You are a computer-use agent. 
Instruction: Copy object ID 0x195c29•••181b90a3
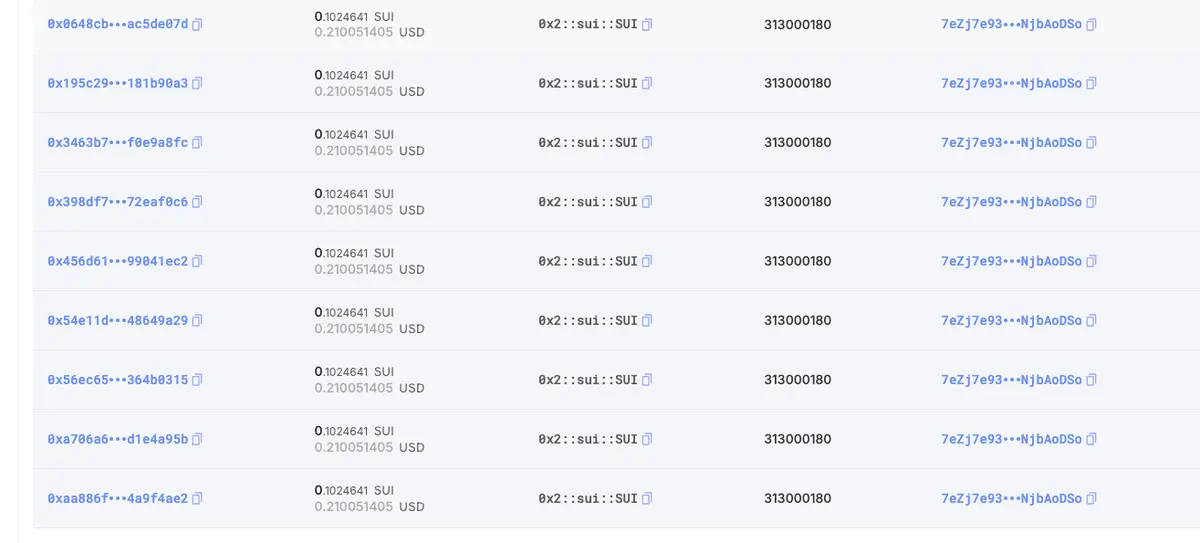click(197, 83)
